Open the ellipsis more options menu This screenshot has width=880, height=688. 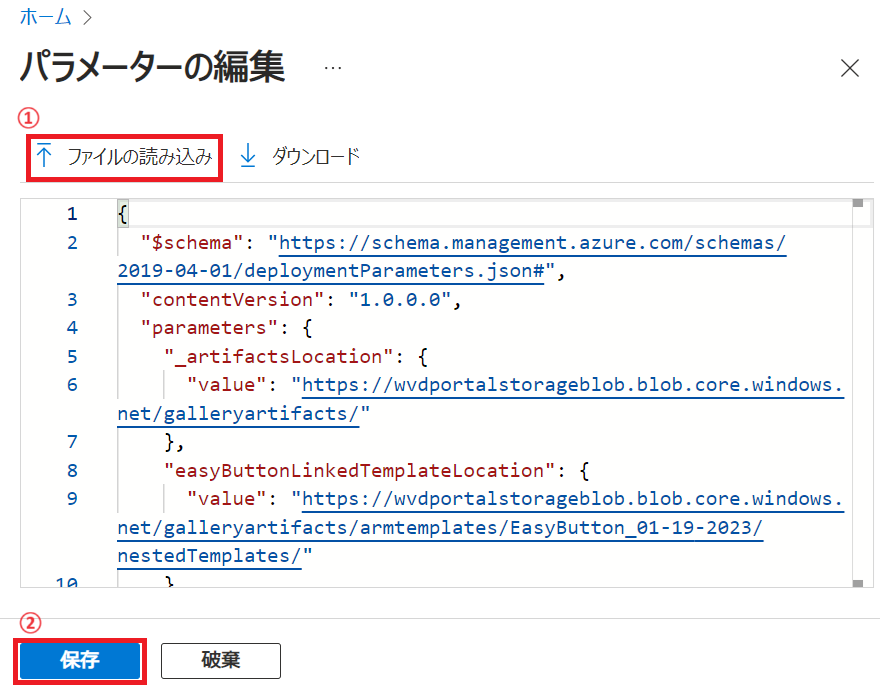pyautogui.click(x=333, y=68)
